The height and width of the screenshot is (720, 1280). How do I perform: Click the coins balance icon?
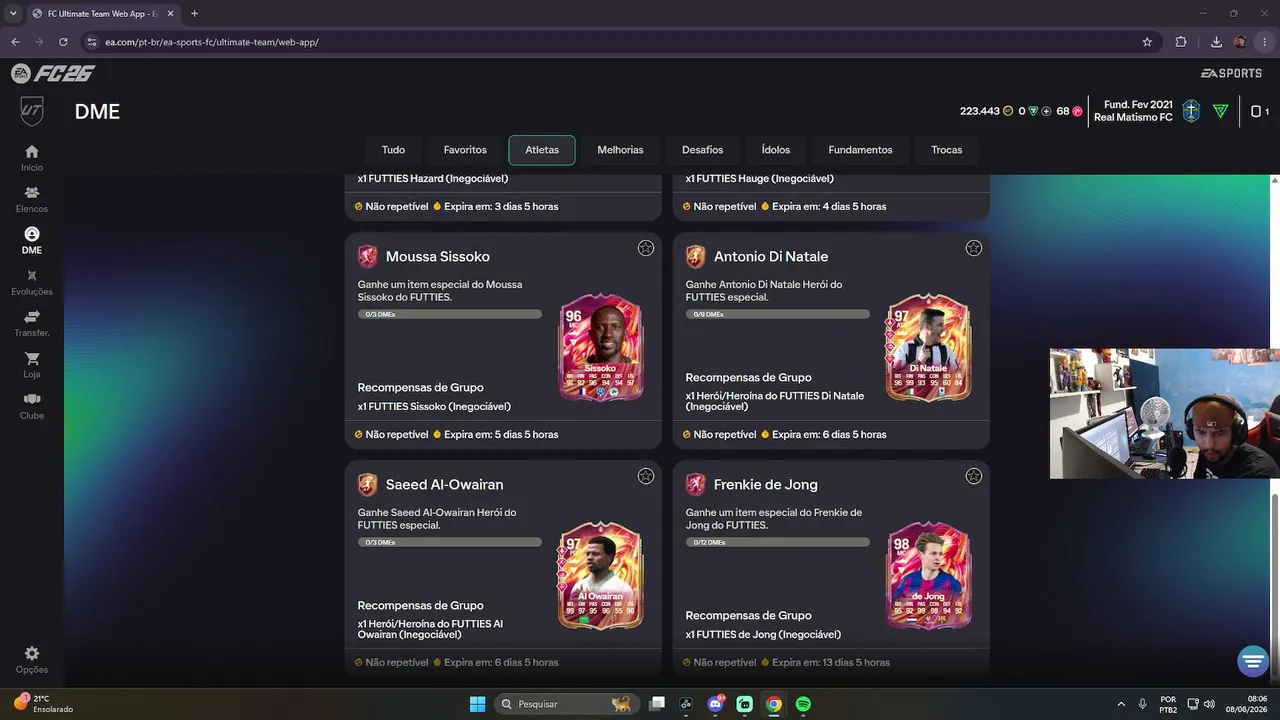[1008, 111]
